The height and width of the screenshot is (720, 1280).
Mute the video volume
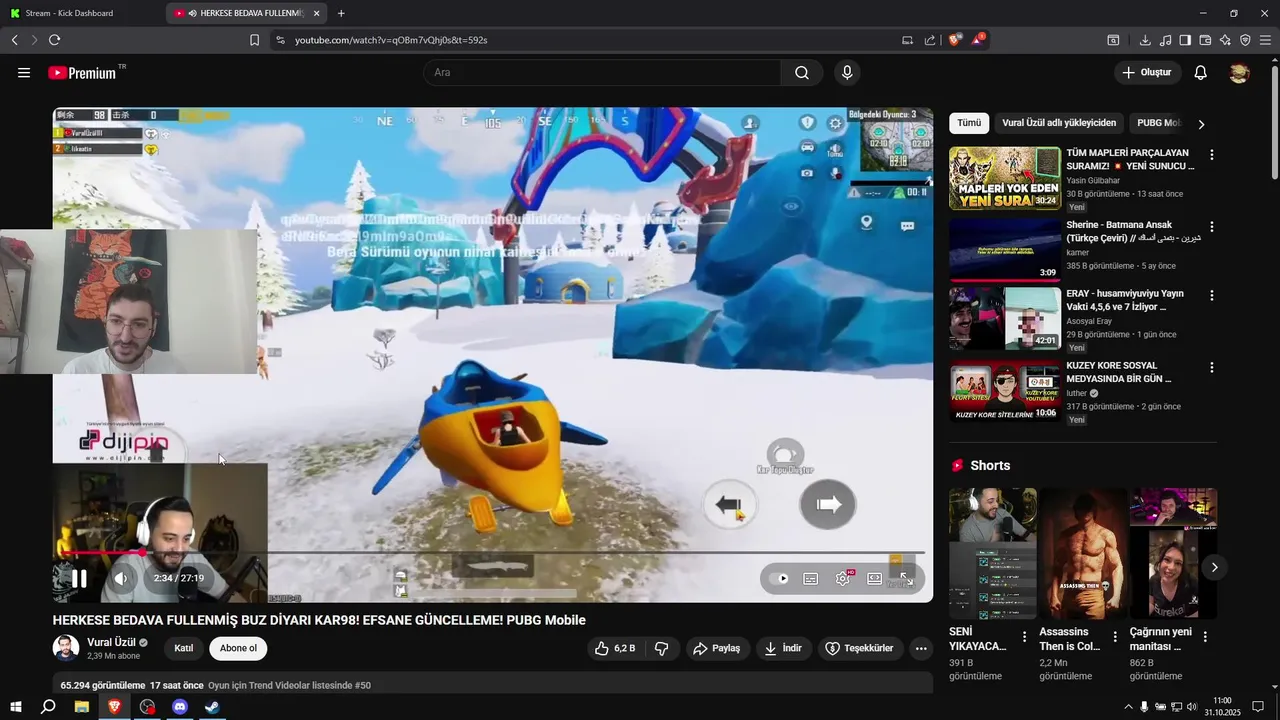click(x=121, y=578)
